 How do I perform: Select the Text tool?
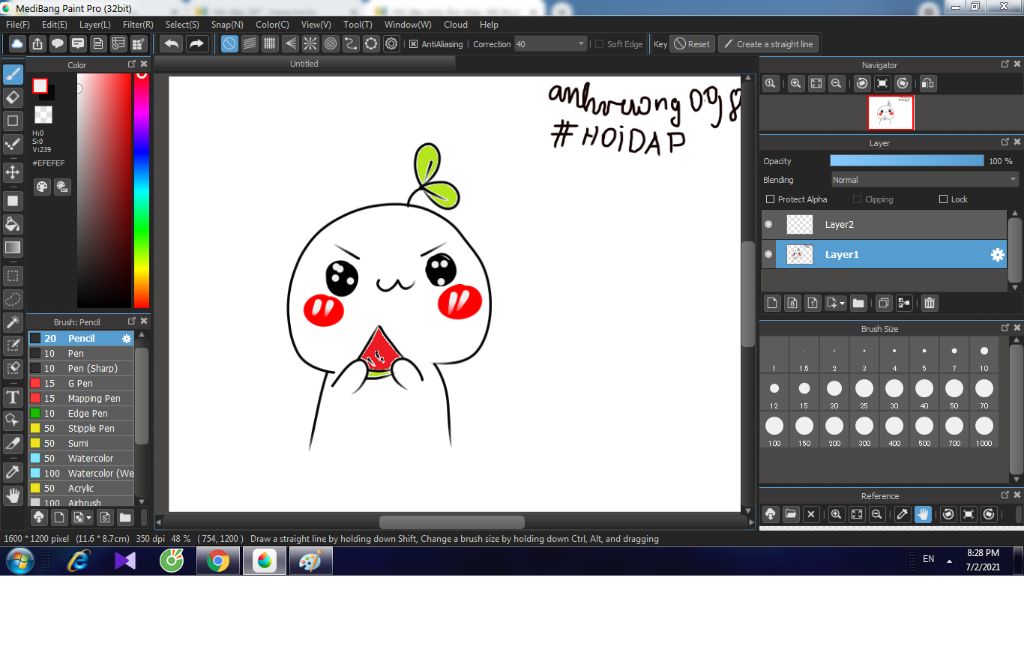pos(12,397)
